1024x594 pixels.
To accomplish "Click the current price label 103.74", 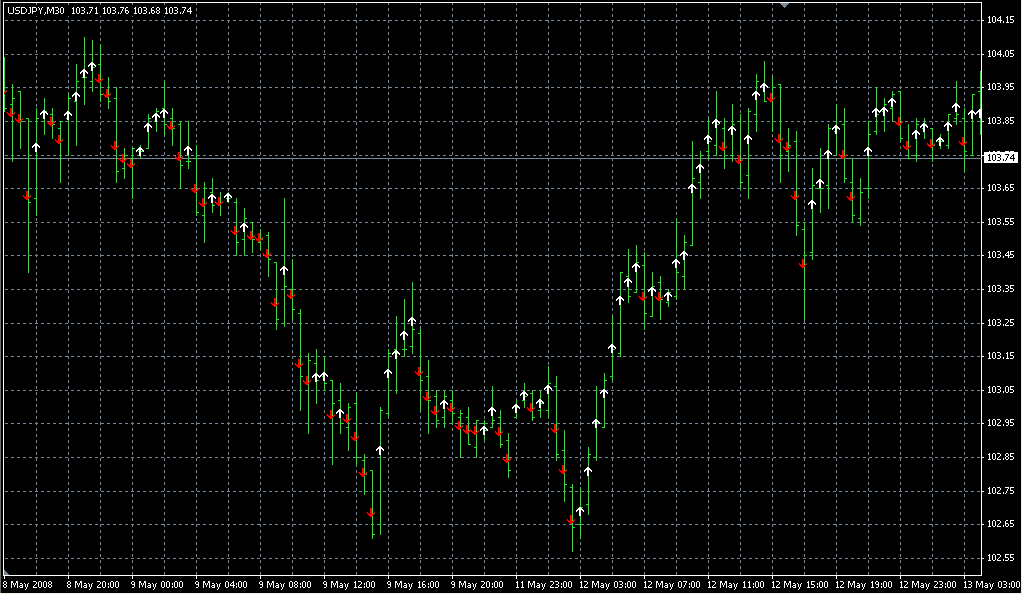I will point(1000,158).
